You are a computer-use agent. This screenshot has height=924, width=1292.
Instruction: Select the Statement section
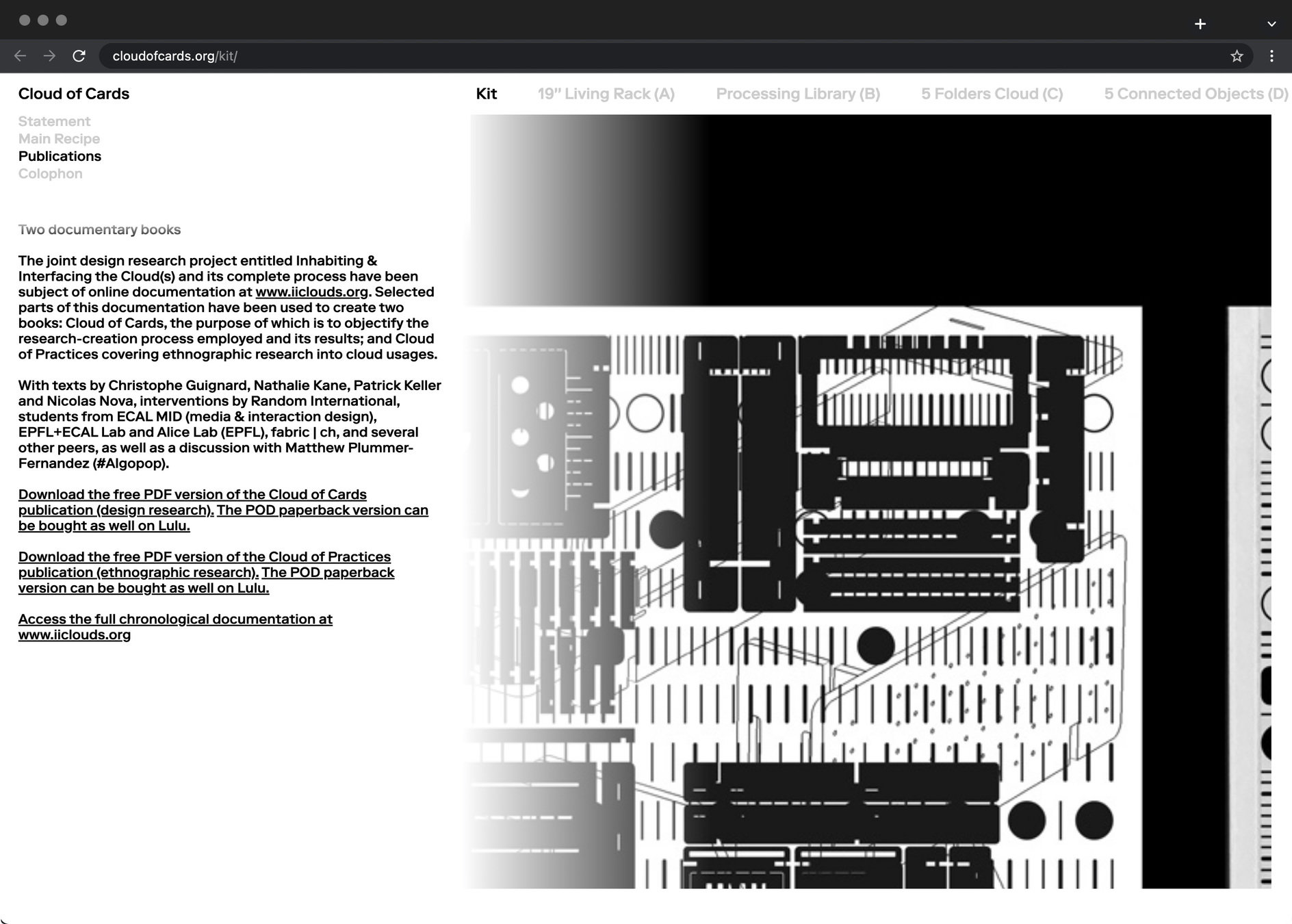coord(54,121)
